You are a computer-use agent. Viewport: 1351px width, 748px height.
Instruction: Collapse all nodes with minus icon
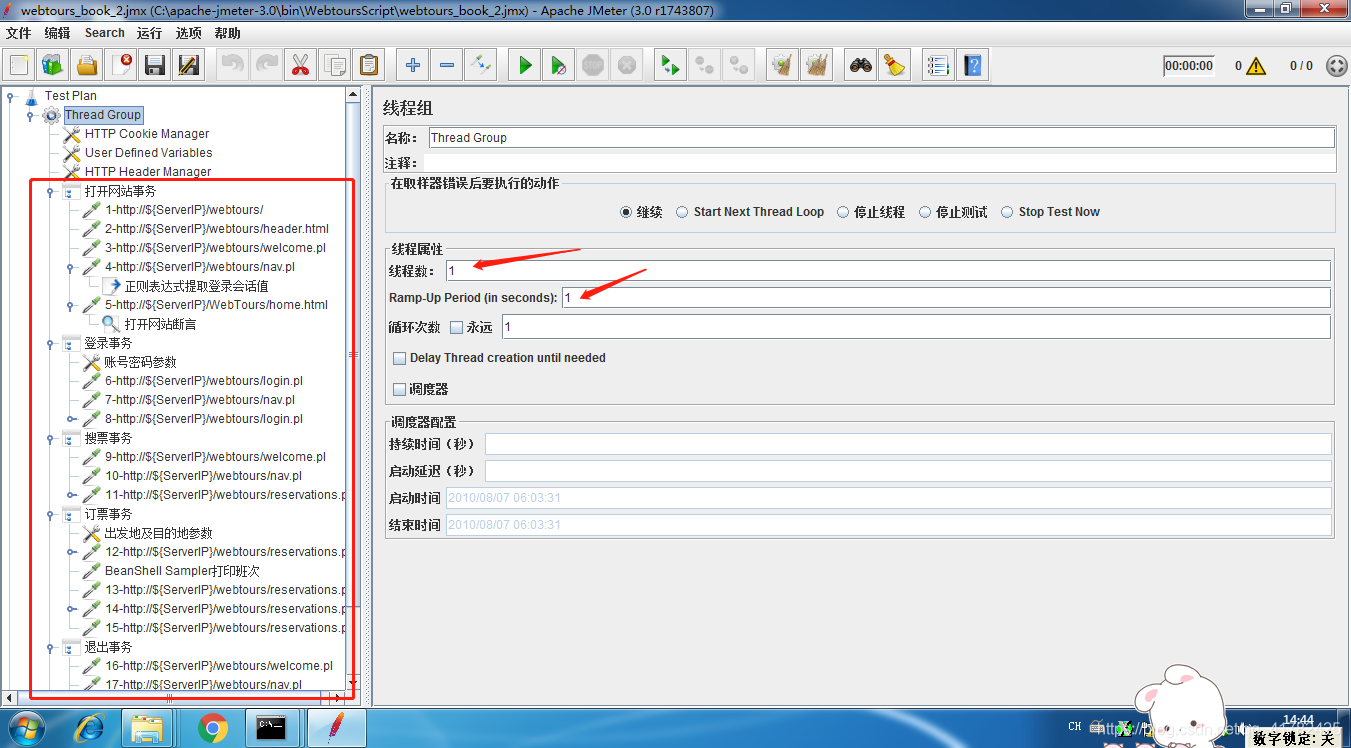click(446, 66)
